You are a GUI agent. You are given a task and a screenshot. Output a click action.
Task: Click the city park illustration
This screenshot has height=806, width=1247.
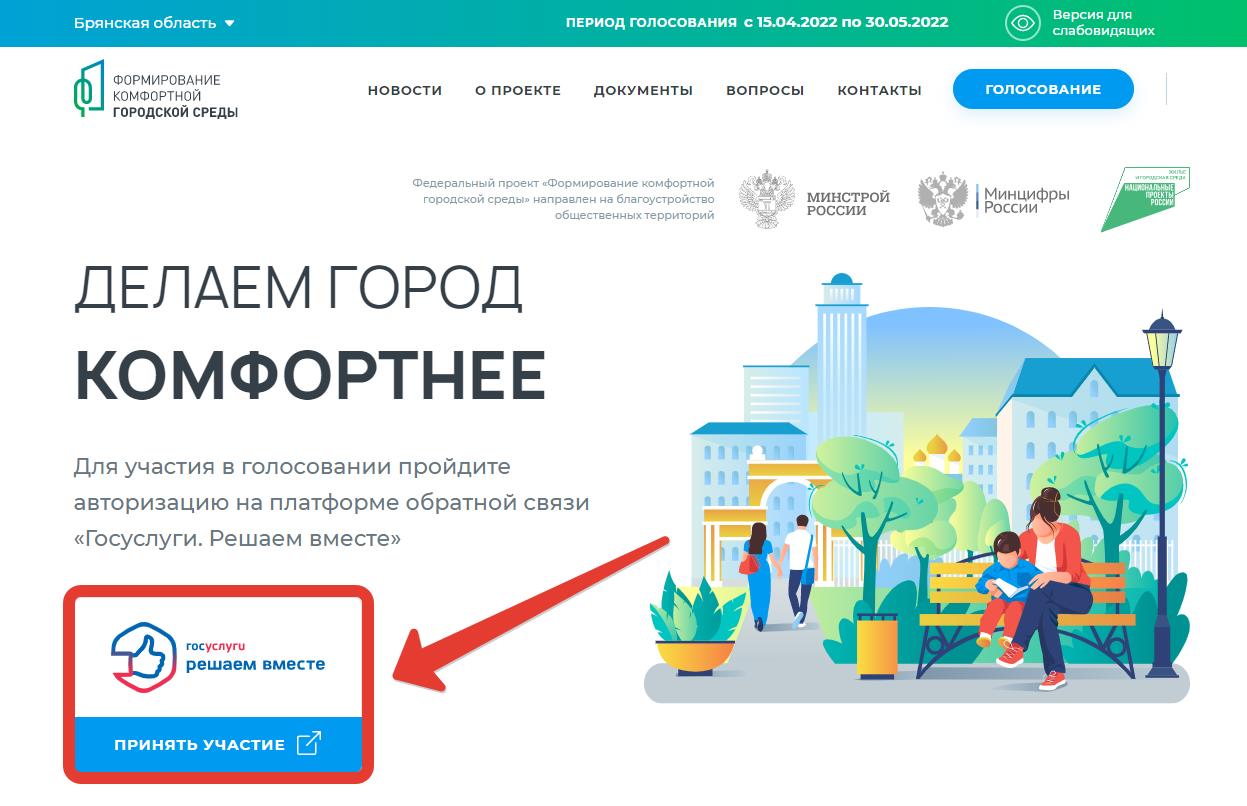(917, 488)
